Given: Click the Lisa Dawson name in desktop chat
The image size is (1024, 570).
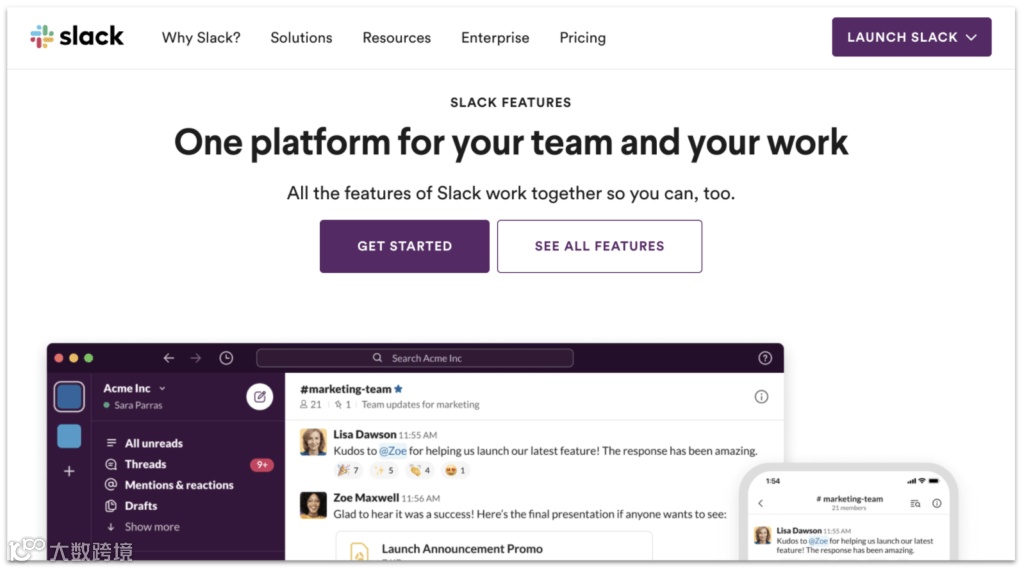Looking at the screenshot, I should [364, 434].
